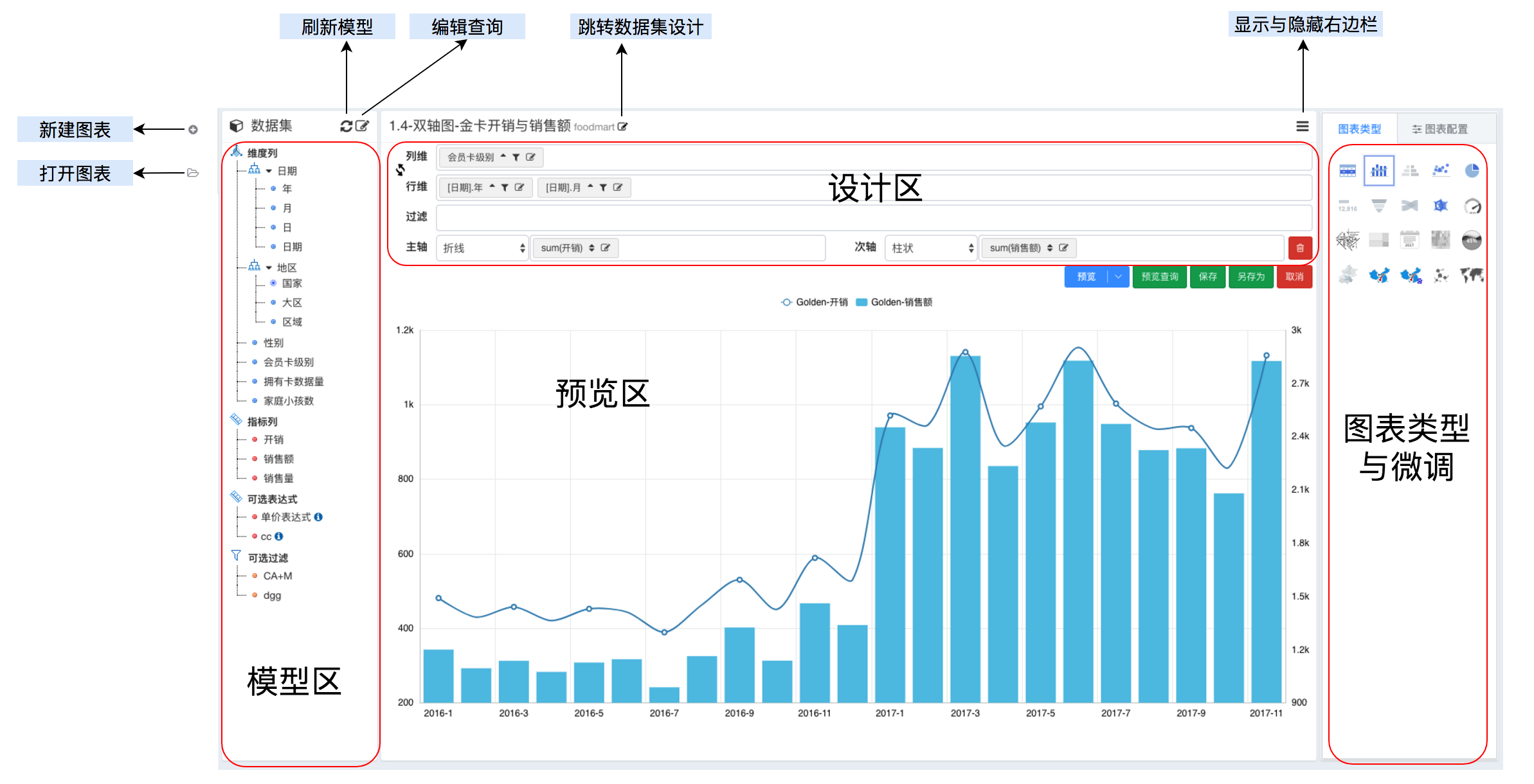Collapse the 日期 dimension tree node
The width and height of the screenshot is (1534, 784).
click(269, 171)
